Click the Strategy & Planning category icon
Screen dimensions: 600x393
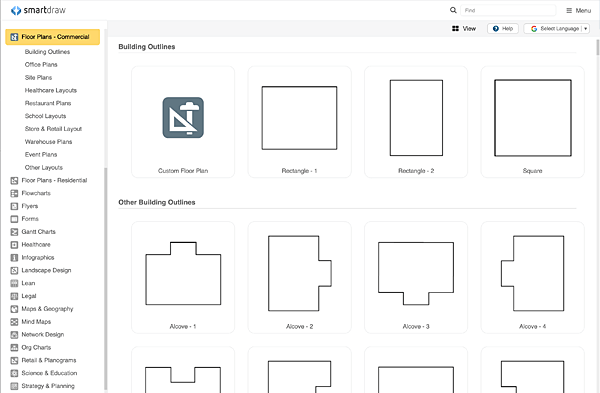pos(14,386)
